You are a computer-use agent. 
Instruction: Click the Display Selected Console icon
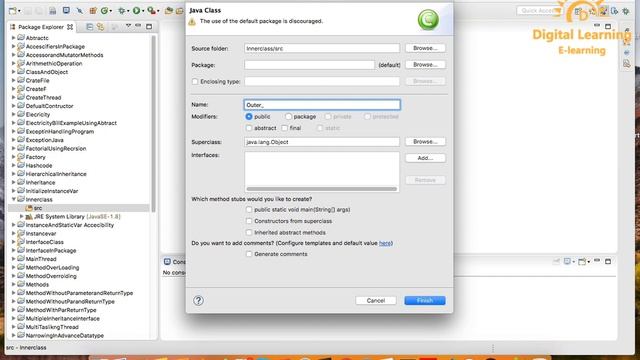click(x=568, y=261)
